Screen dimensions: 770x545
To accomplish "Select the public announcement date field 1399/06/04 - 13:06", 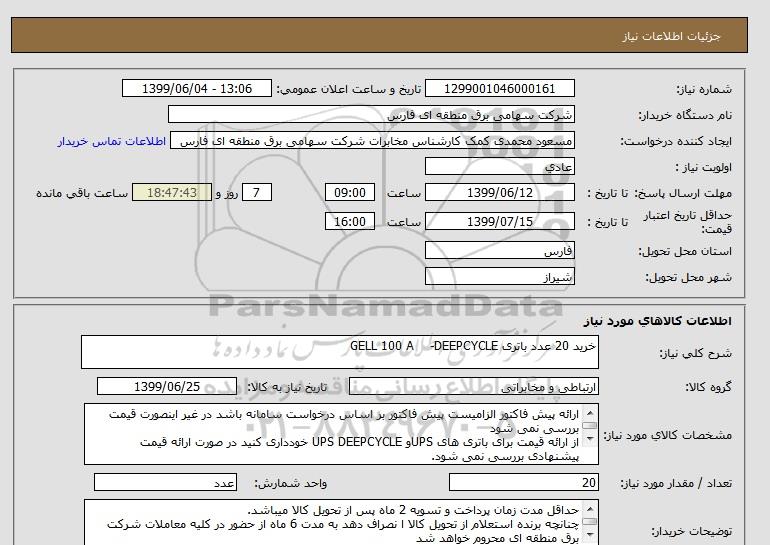I will [196, 89].
